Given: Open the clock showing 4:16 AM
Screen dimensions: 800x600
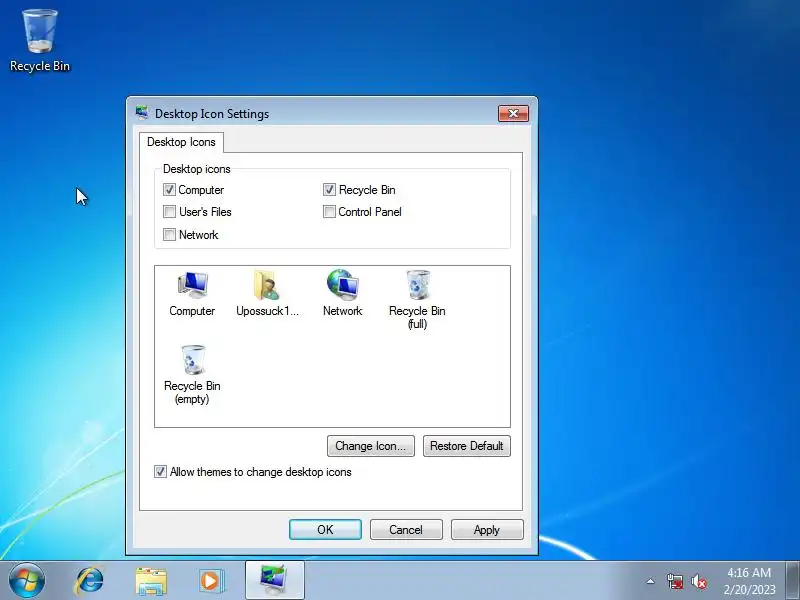Looking at the screenshot, I should [x=749, y=581].
